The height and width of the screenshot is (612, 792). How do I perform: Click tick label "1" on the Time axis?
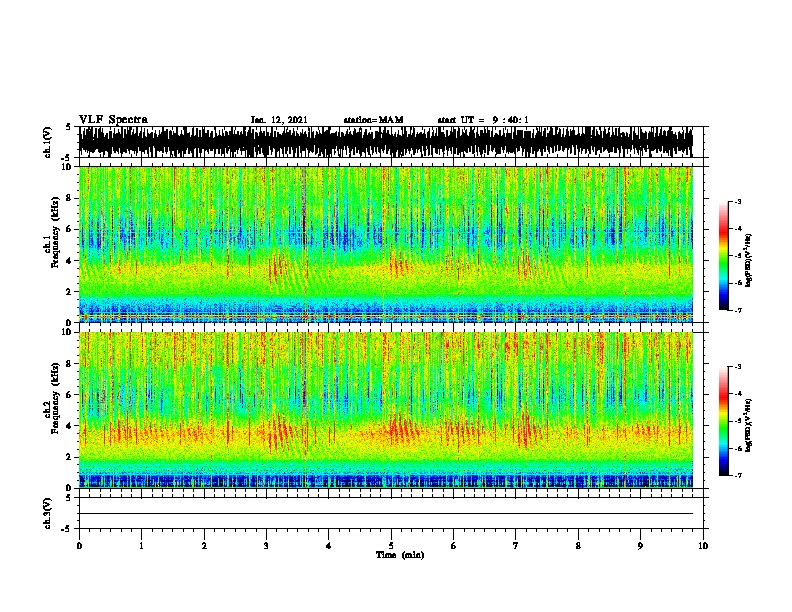click(141, 546)
